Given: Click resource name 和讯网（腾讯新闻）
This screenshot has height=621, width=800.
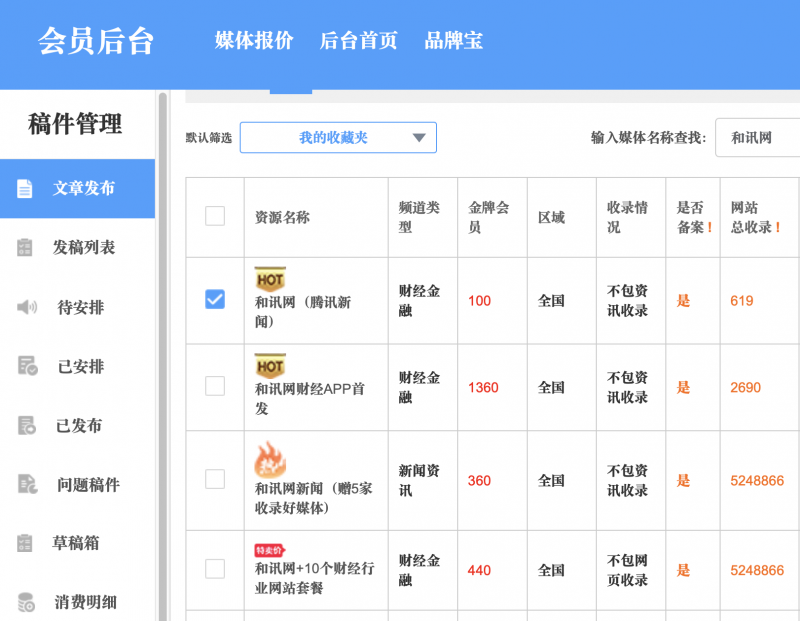Looking at the screenshot, I should coord(303,311).
